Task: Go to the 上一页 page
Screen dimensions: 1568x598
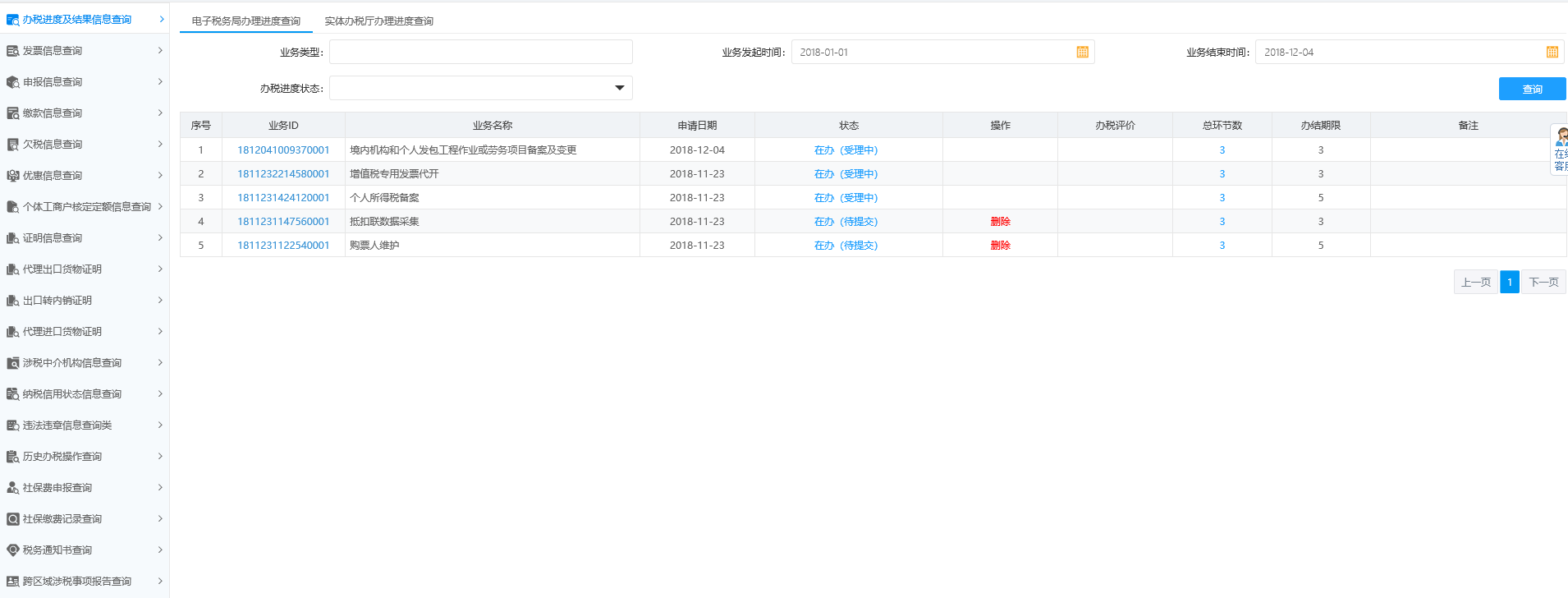Action: tap(1475, 282)
